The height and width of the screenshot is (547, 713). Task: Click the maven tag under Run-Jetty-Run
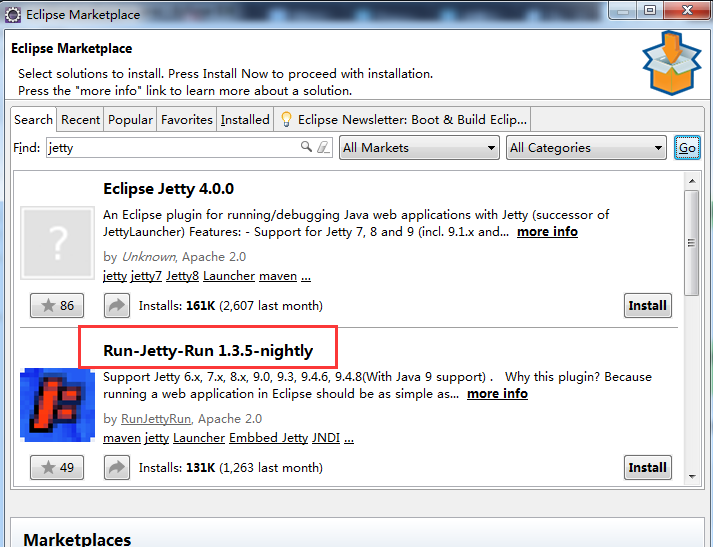click(x=122, y=438)
